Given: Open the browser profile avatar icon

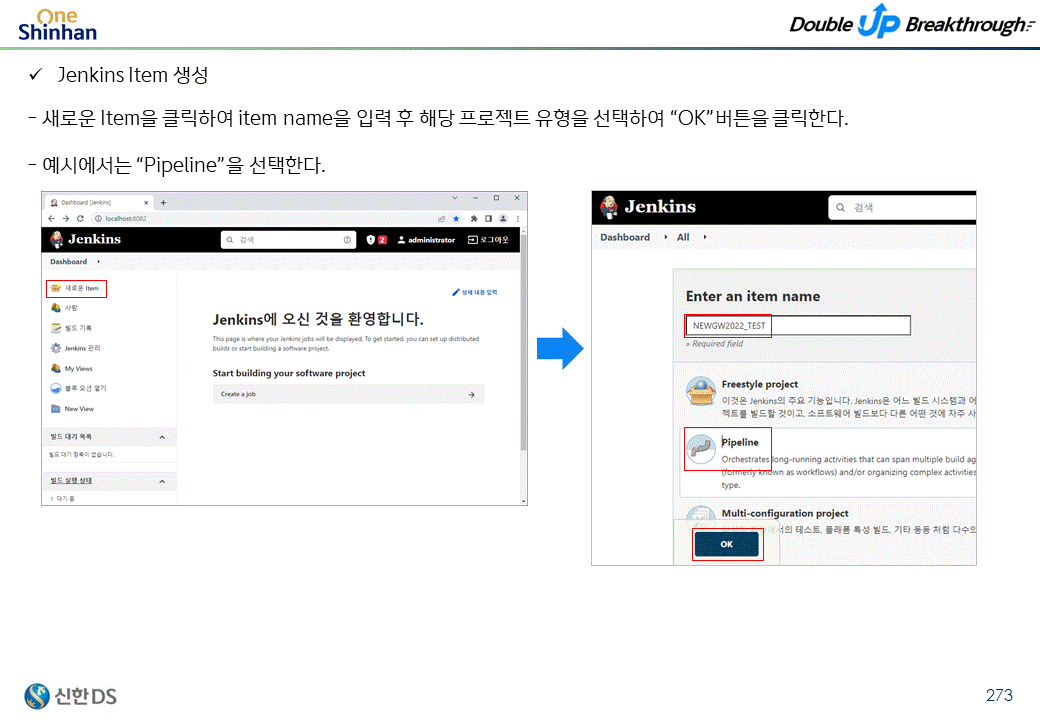Looking at the screenshot, I should click(503, 219).
